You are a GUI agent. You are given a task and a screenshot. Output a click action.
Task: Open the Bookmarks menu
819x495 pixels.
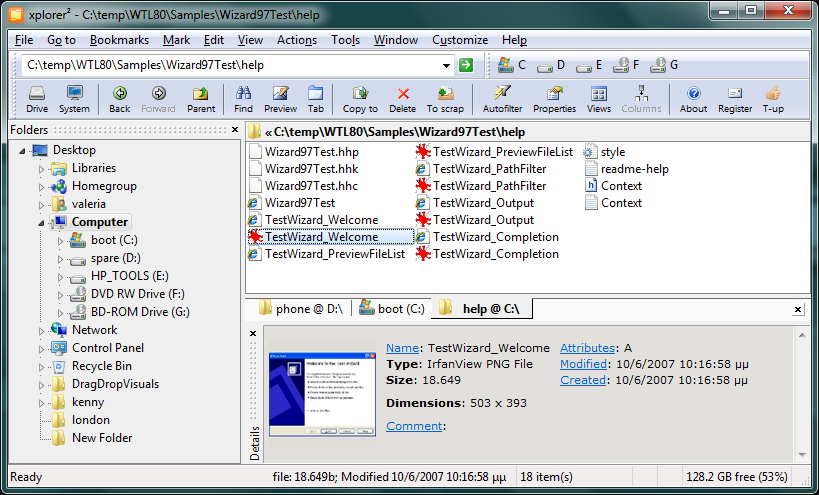coord(119,40)
